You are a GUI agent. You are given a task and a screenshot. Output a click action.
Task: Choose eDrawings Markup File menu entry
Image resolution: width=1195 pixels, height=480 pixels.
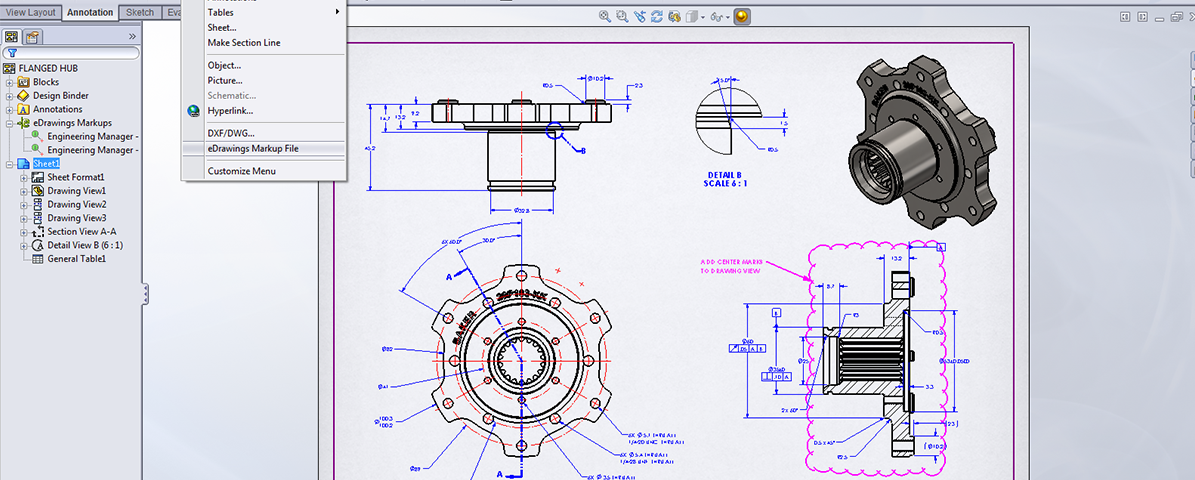[x=253, y=148]
